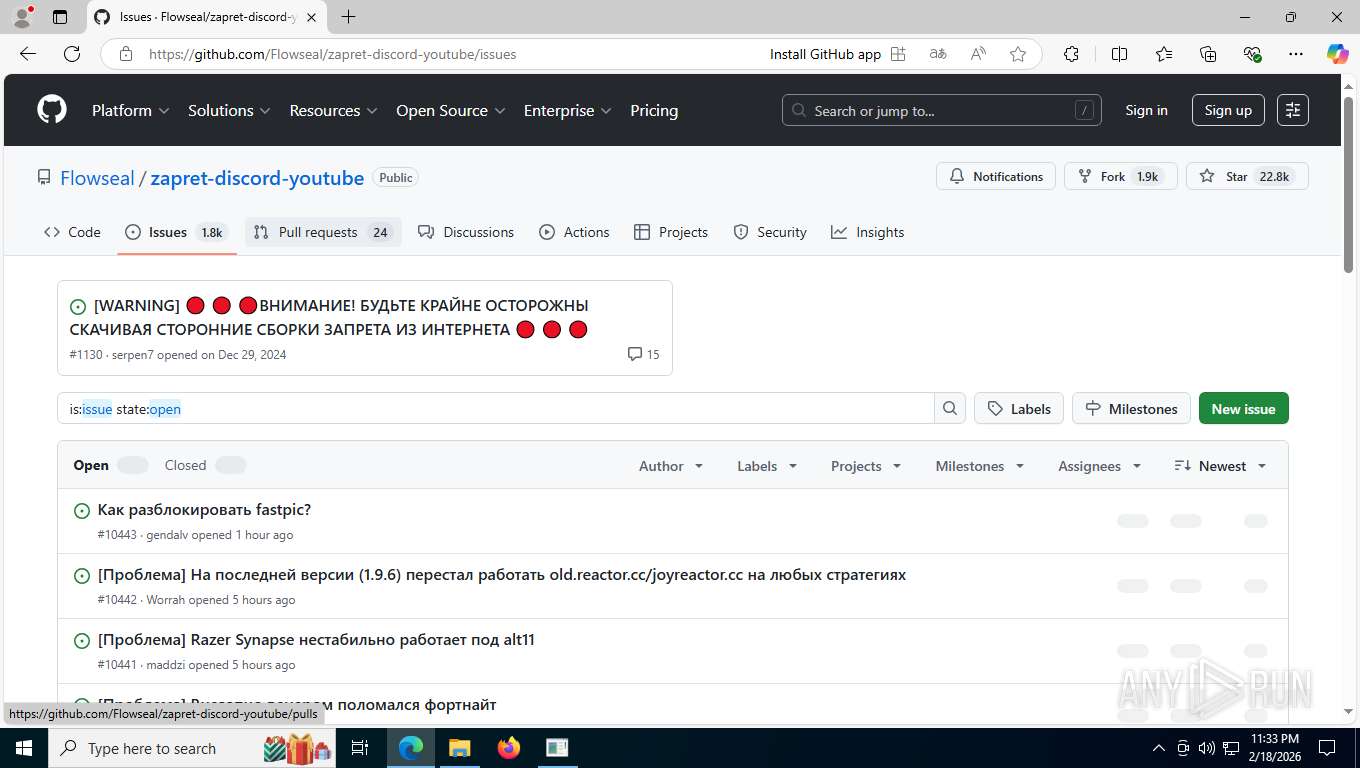
Task: Open the Milestones filter dropdown
Action: [980, 466]
